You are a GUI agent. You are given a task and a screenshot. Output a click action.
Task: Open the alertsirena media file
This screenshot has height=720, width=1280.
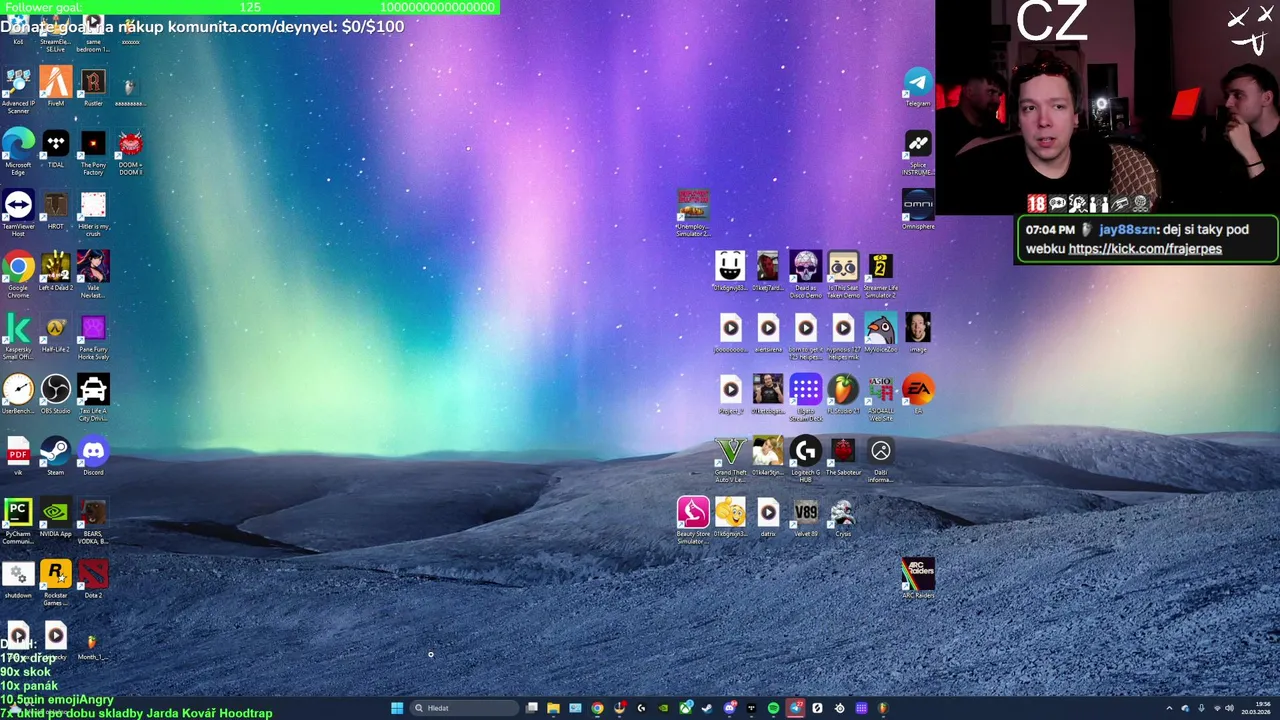pos(768,333)
